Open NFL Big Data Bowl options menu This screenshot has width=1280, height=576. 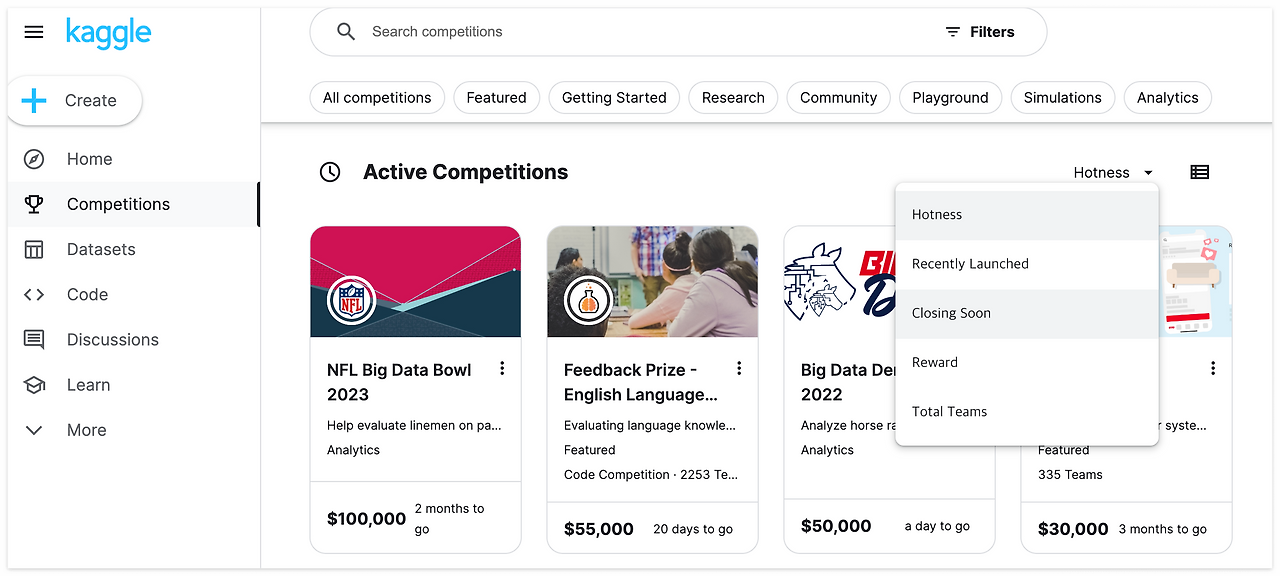point(502,369)
